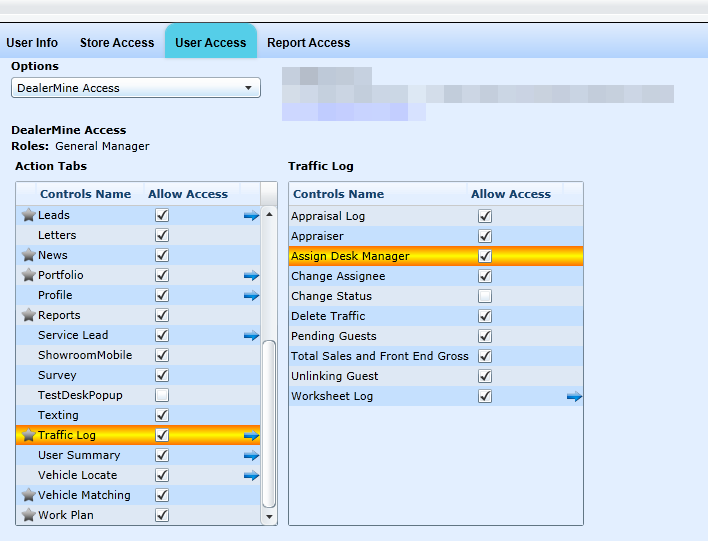Image resolution: width=708 pixels, height=541 pixels.
Task: Click the blue arrow on User Summary row
Action: [x=251, y=456]
